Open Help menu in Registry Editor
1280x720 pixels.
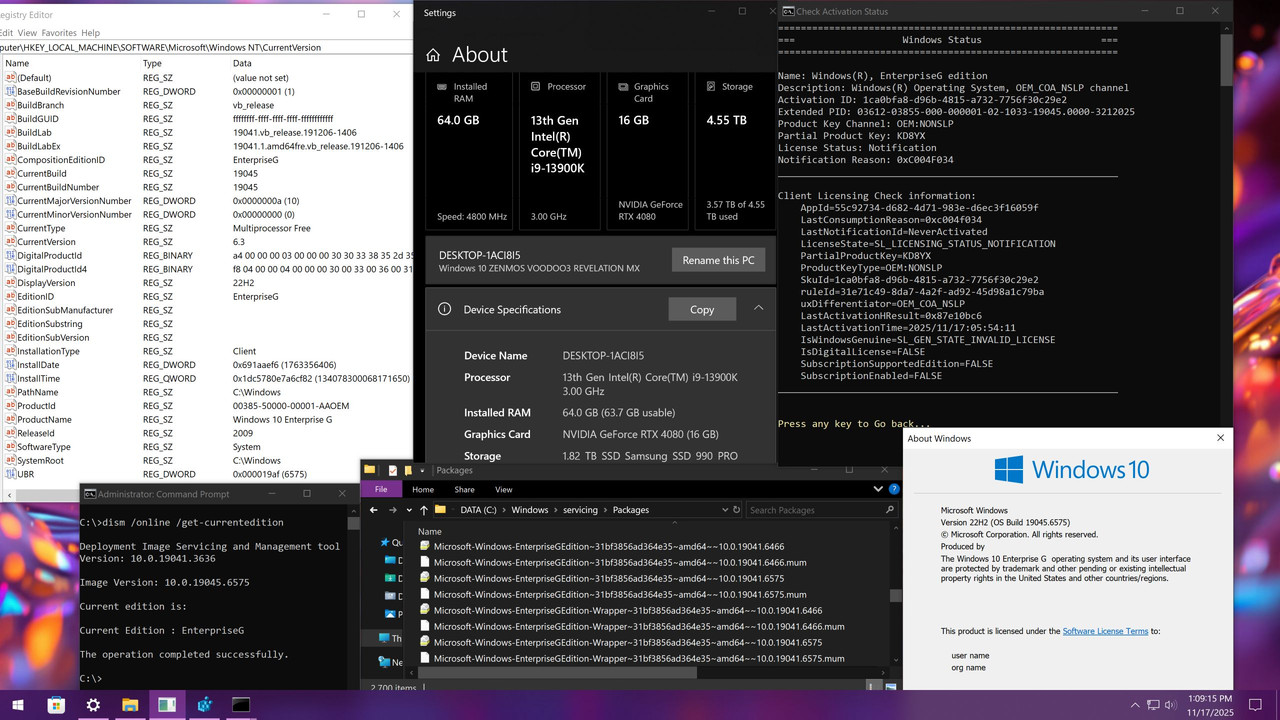pos(90,33)
